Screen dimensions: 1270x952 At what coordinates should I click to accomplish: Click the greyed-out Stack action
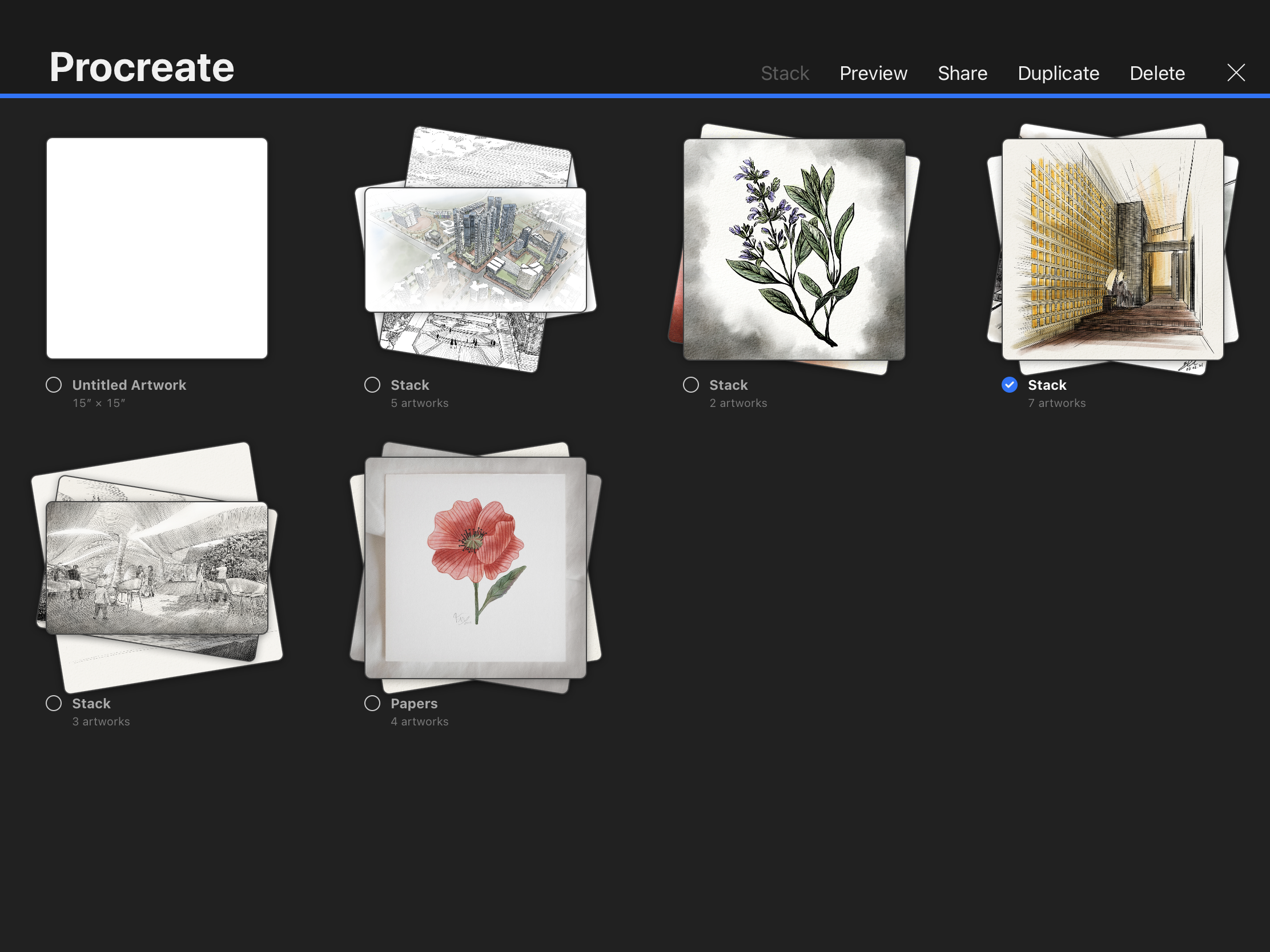[x=784, y=74]
